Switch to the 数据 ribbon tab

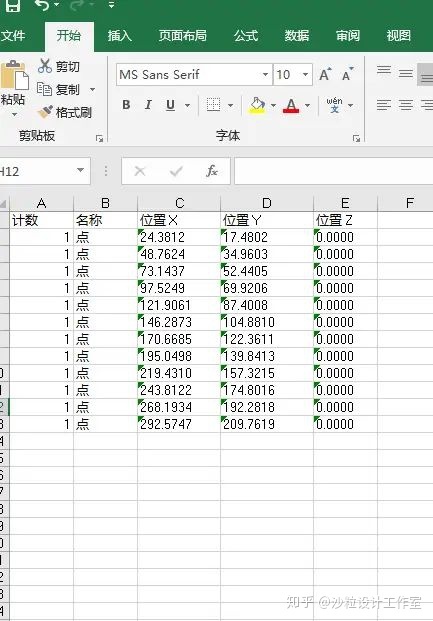[x=297, y=36]
